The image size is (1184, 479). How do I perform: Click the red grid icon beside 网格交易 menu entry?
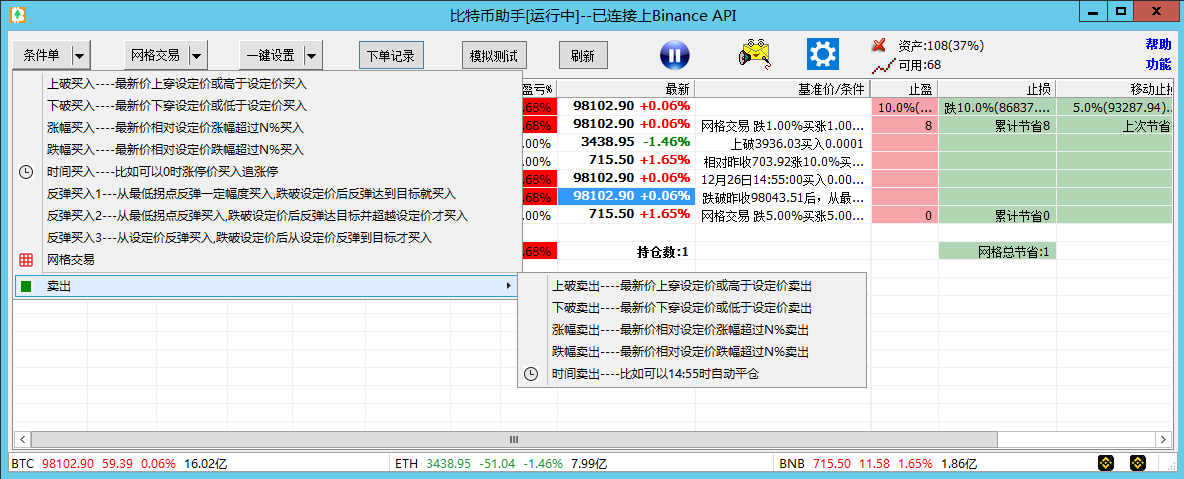27,260
